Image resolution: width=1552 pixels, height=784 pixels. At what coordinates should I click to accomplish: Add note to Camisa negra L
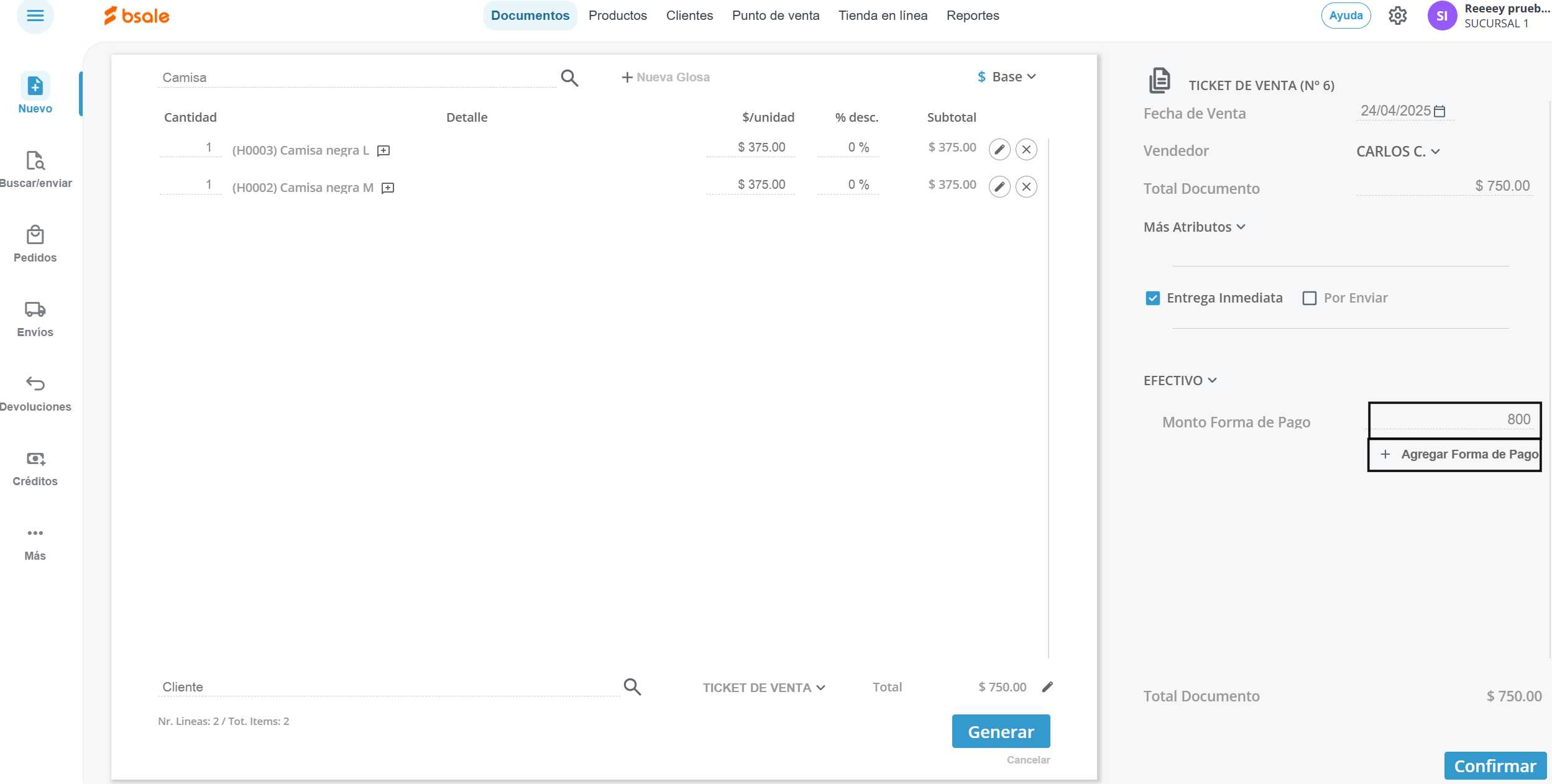pos(383,151)
